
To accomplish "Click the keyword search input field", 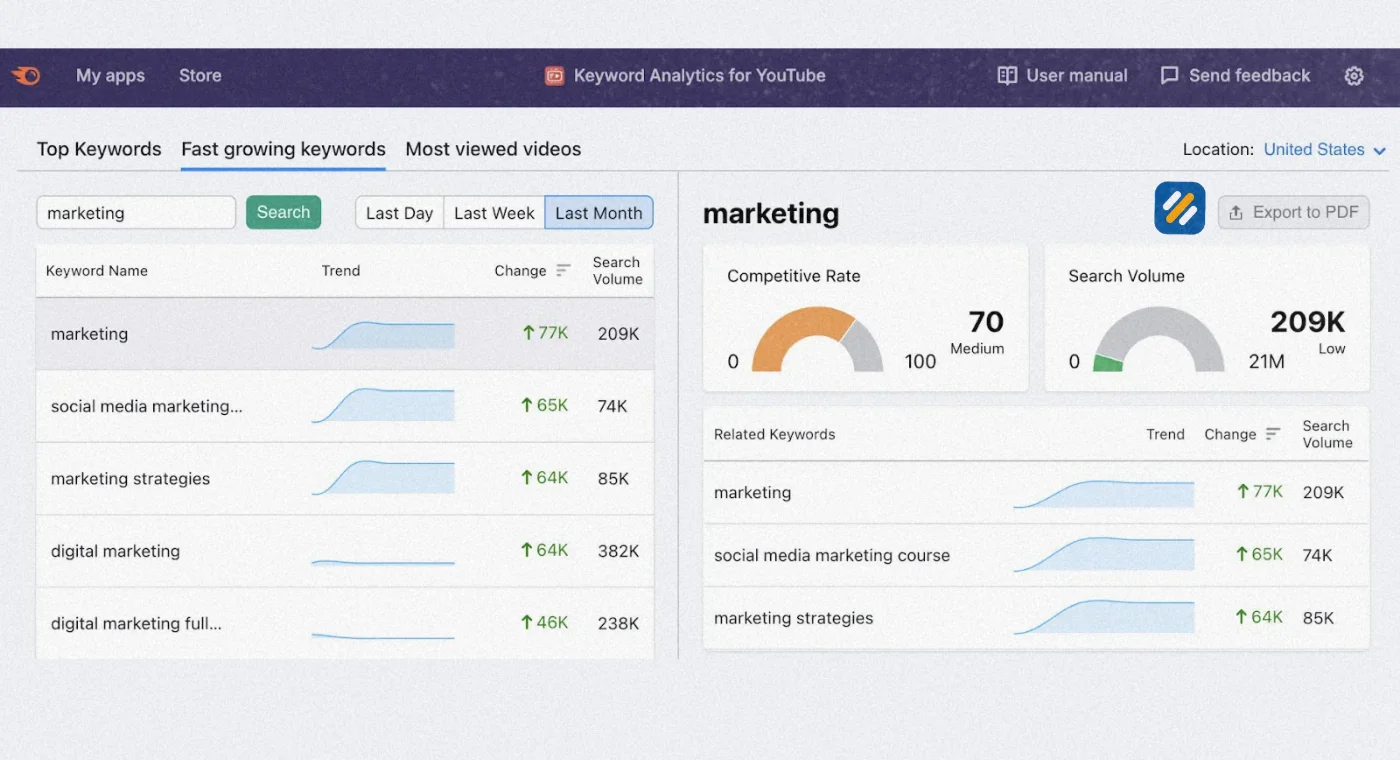I will tap(136, 213).
